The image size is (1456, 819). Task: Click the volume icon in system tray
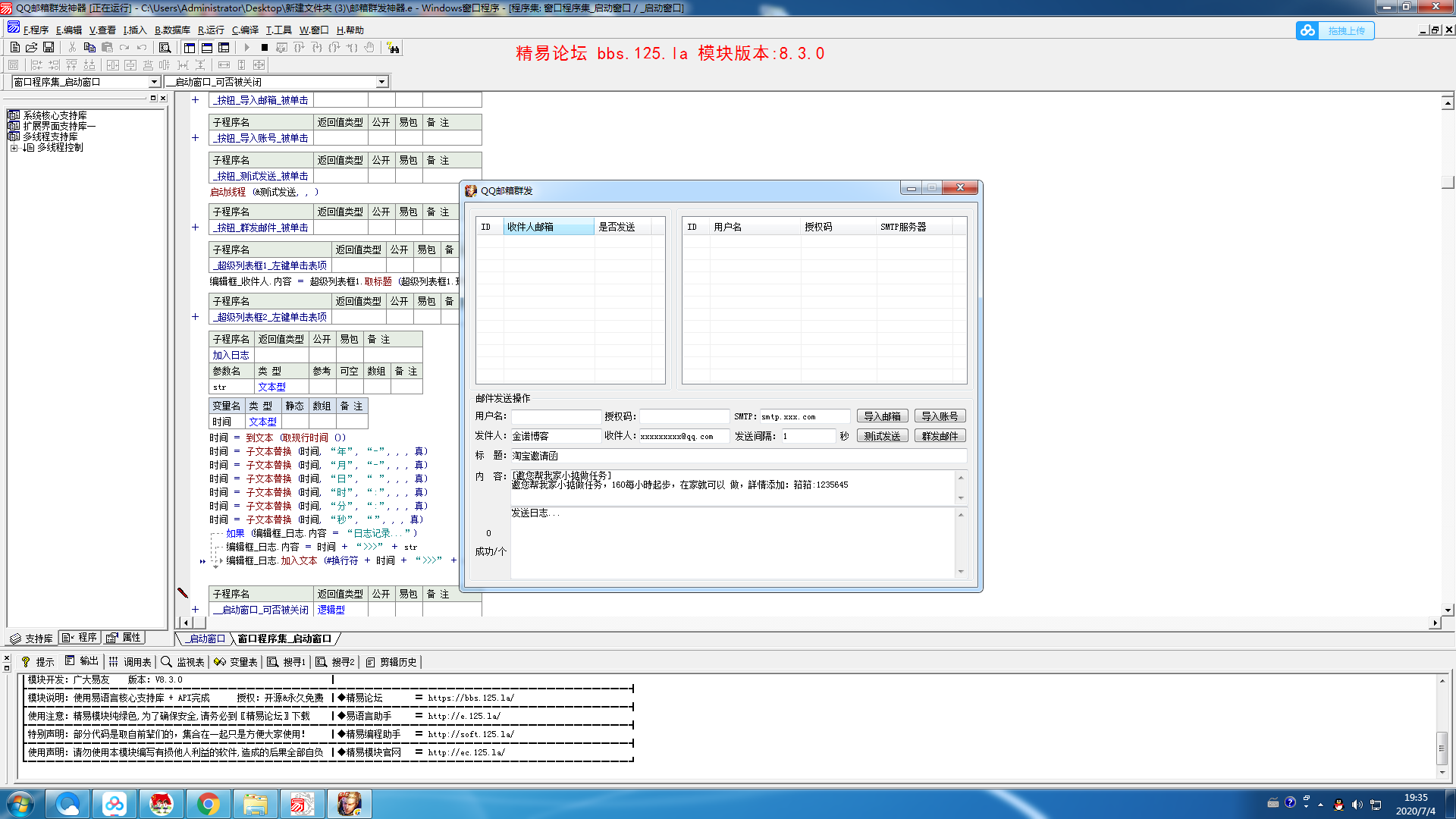[x=1357, y=805]
